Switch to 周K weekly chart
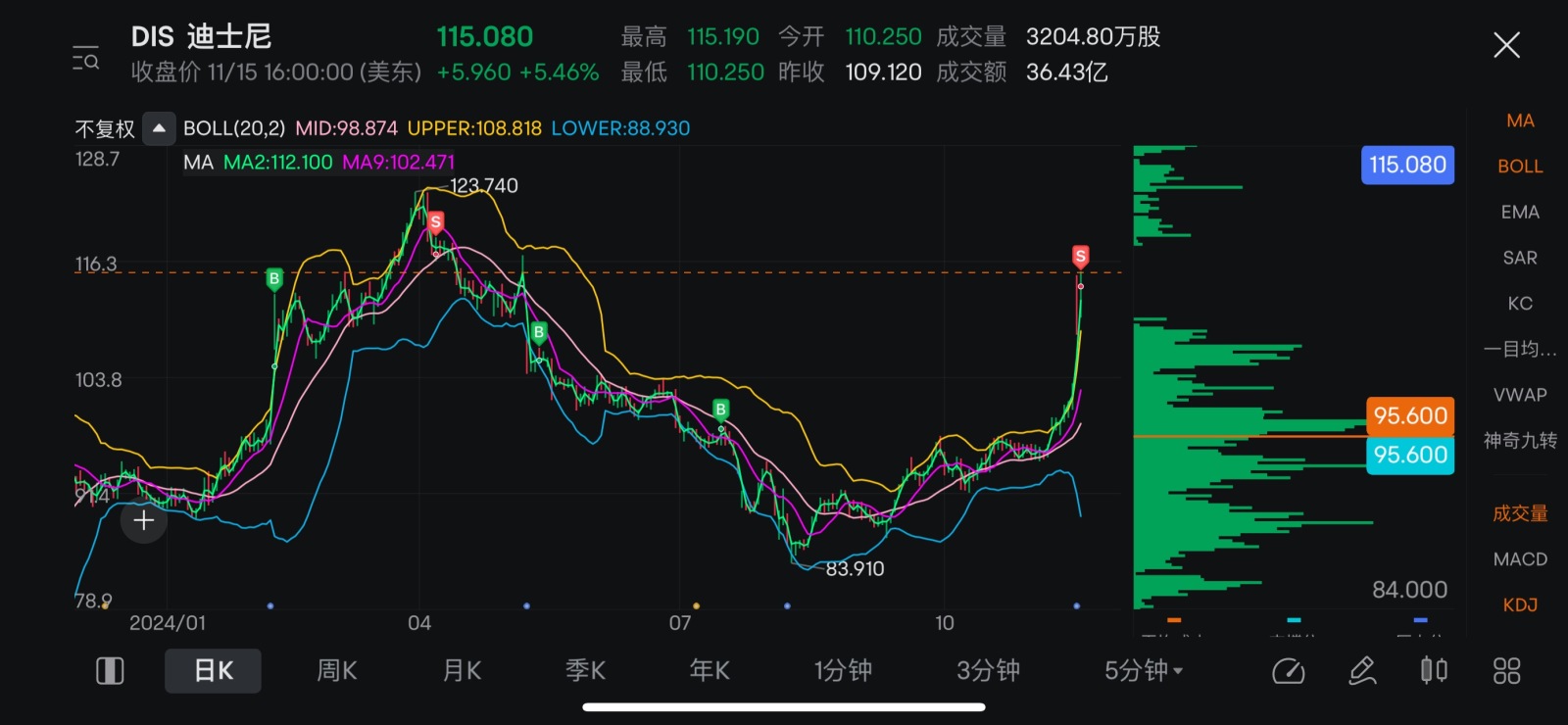Viewport: 1568px width, 725px height. point(337,671)
